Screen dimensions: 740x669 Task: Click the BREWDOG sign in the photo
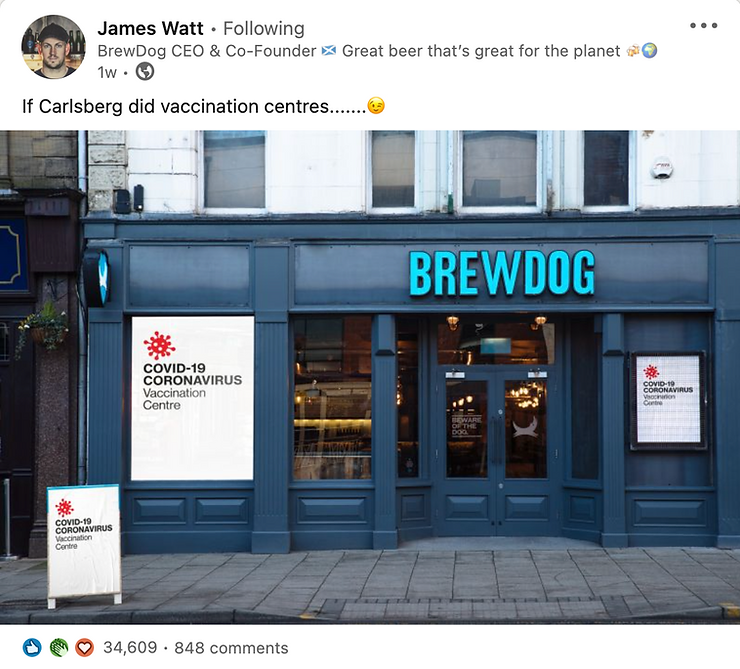pyautogui.click(x=501, y=273)
